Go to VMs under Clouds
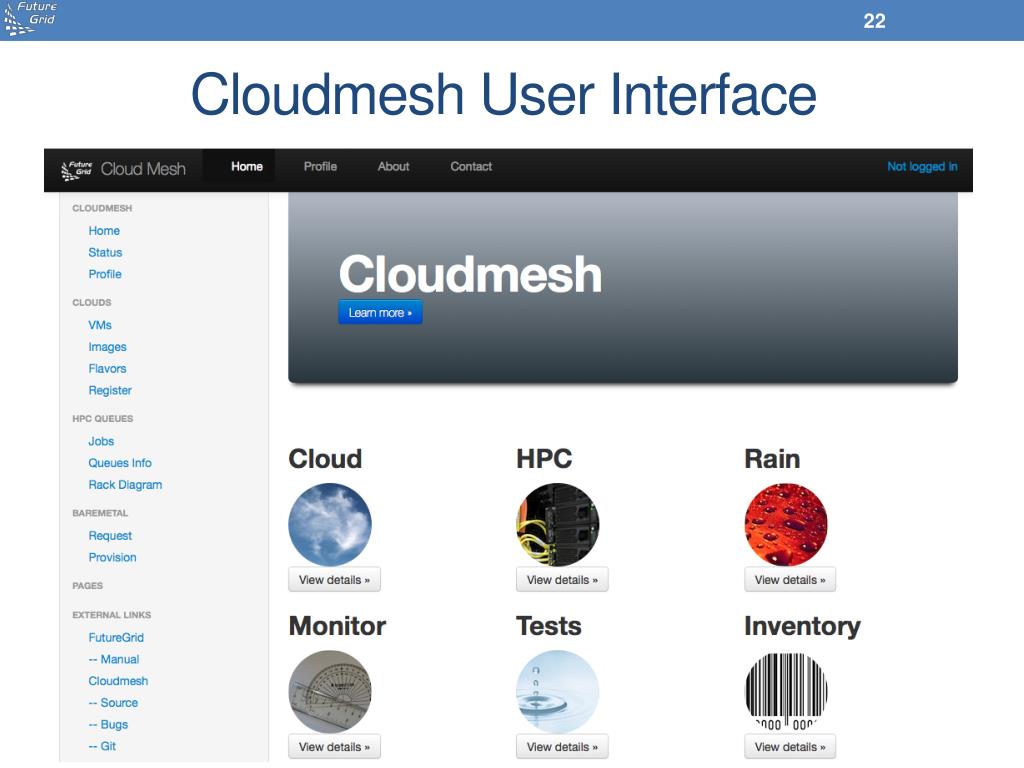Screen dimensions: 1024x768 click(x=100, y=325)
